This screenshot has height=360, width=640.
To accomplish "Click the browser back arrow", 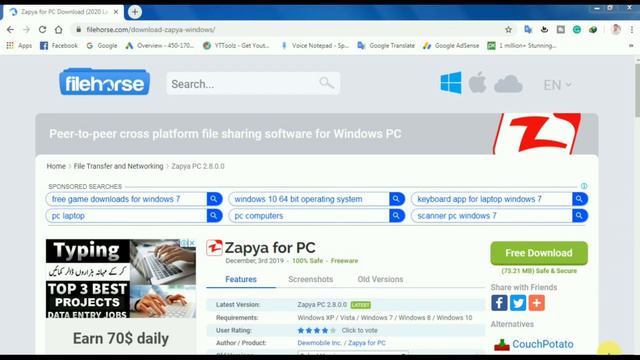I will coord(10,29).
